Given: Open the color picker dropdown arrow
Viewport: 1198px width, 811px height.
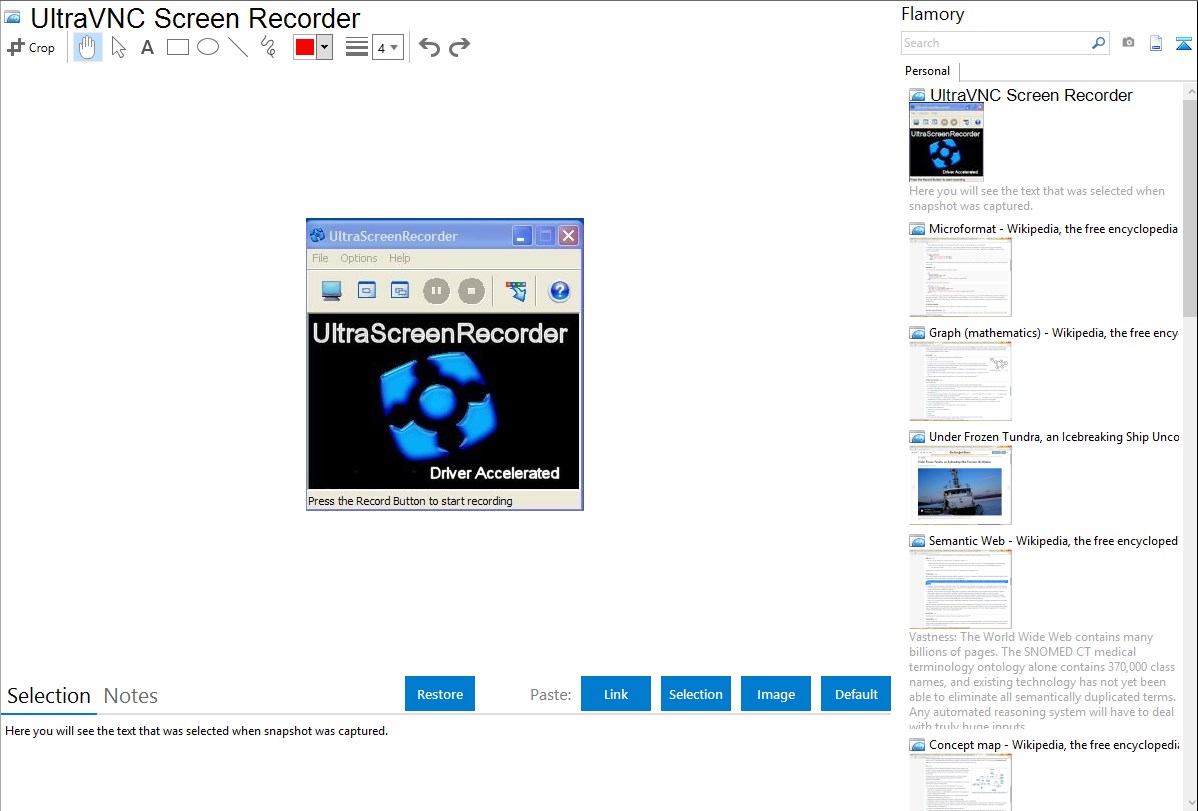Looking at the screenshot, I should click(325, 47).
